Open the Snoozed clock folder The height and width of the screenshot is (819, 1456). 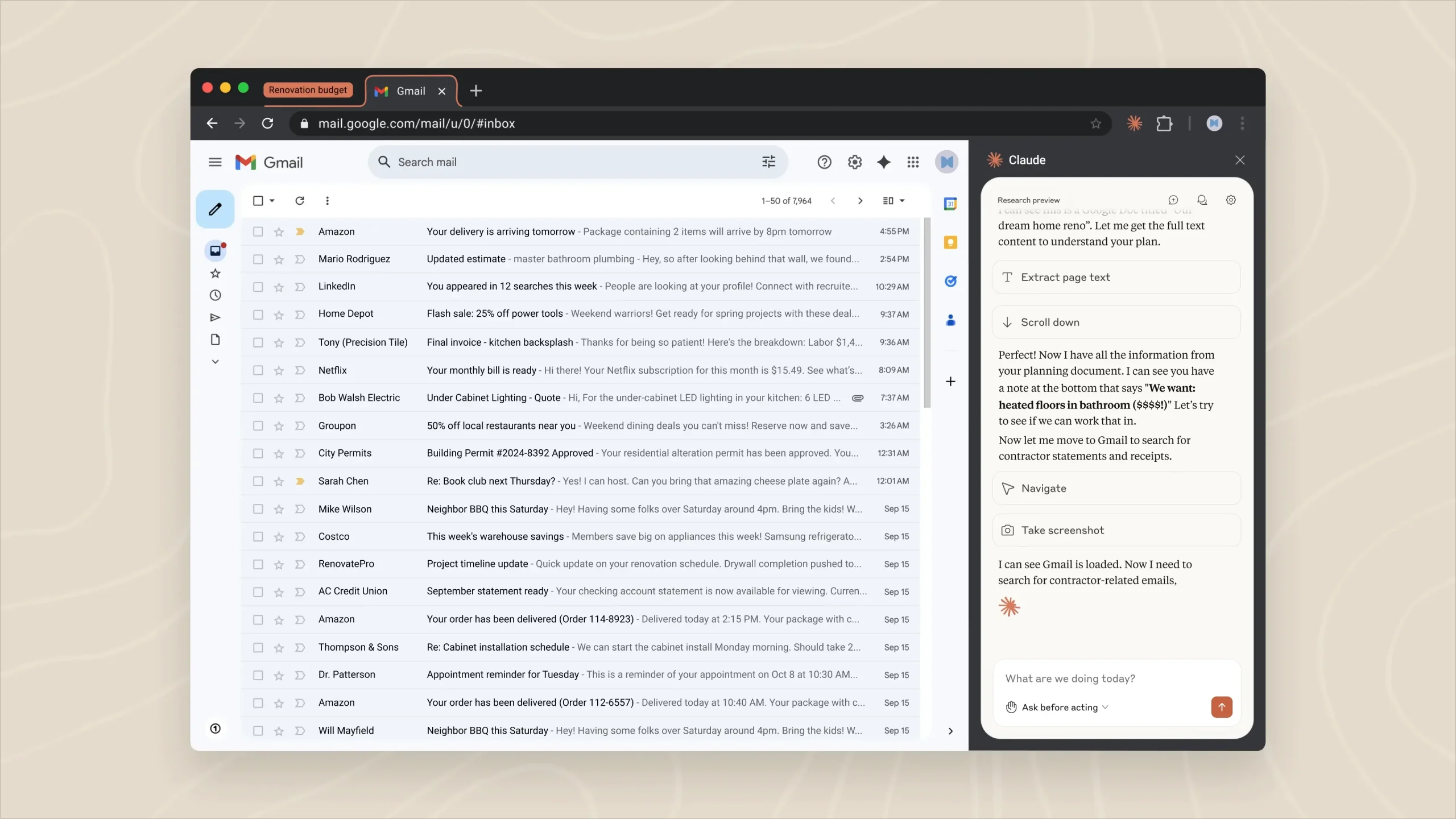pyautogui.click(x=215, y=295)
